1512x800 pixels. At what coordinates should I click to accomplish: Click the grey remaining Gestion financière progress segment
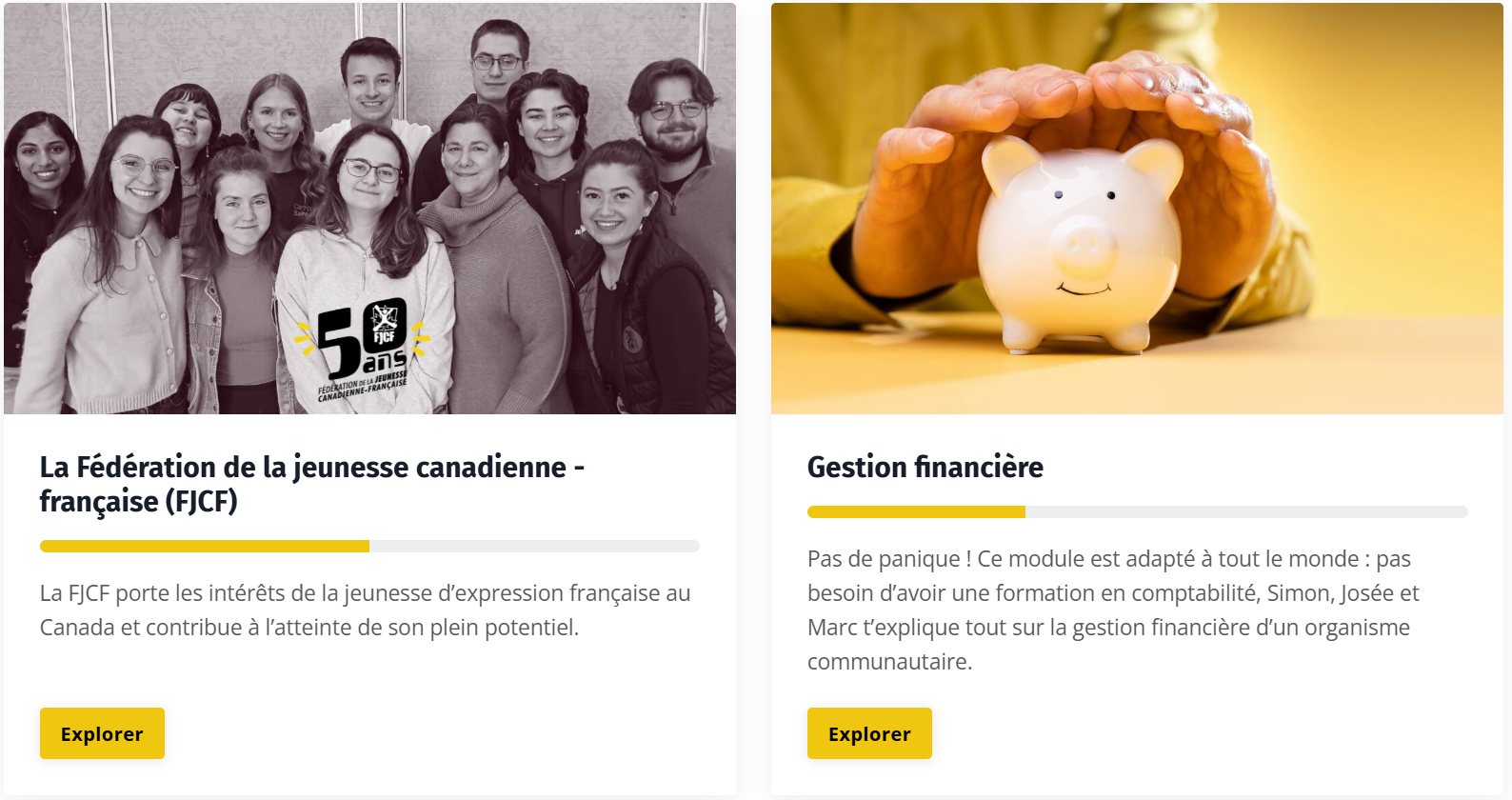click(x=1246, y=511)
